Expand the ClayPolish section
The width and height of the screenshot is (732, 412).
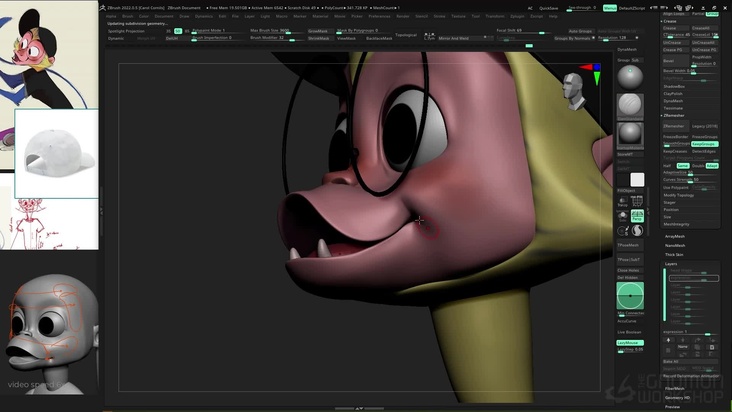pos(673,94)
